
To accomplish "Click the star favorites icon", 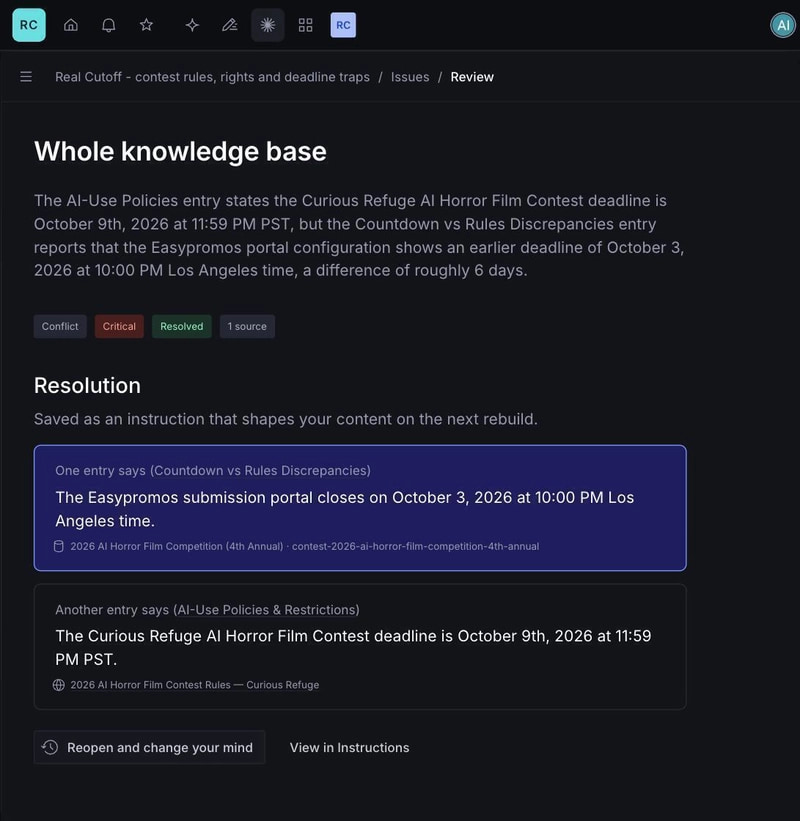I will click(x=146, y=25).
